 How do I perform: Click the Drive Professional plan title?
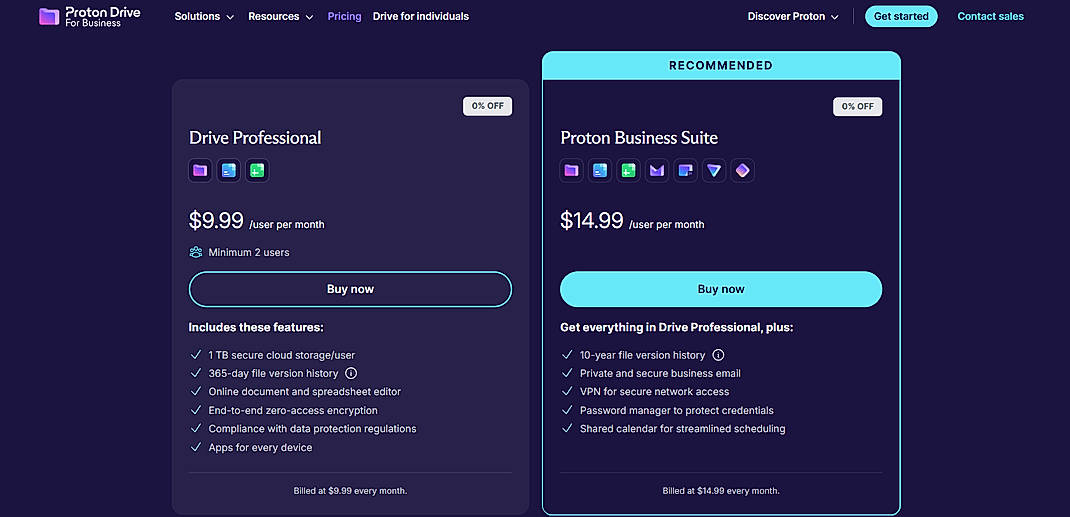[x=255, y=138]
